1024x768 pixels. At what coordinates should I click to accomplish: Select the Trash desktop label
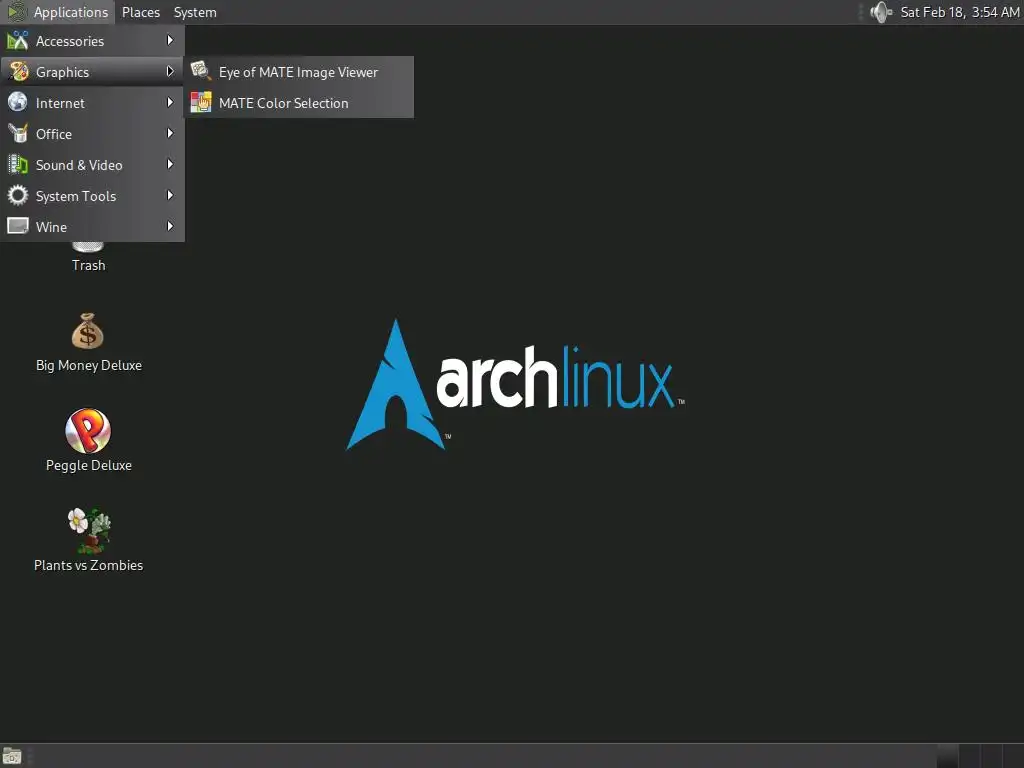[x=88, y=265]
